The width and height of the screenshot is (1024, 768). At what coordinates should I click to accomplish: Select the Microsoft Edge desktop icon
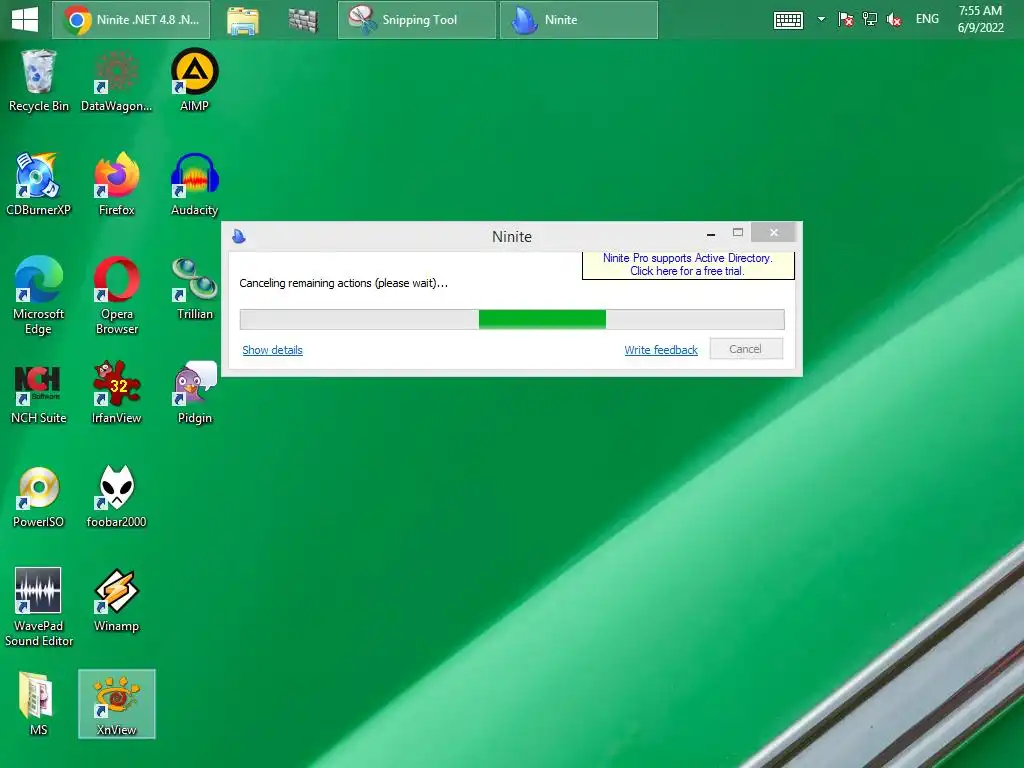[x=39, y=296]
